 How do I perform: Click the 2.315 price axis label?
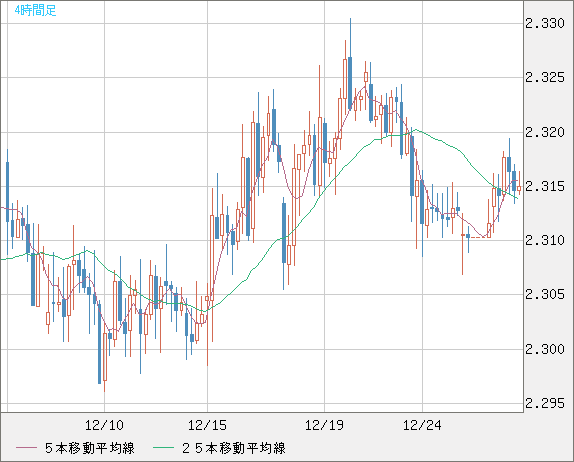pos(545,186)
